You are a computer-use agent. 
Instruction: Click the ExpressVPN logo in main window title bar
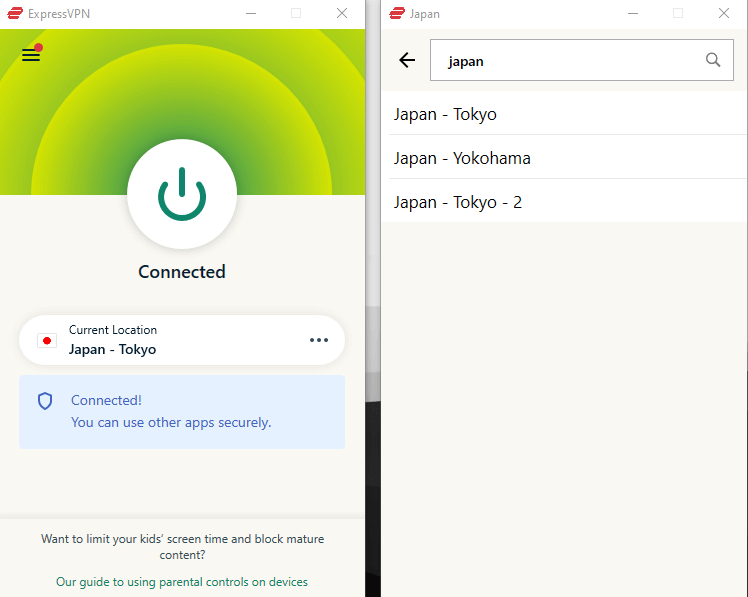[x=15, y=13]
